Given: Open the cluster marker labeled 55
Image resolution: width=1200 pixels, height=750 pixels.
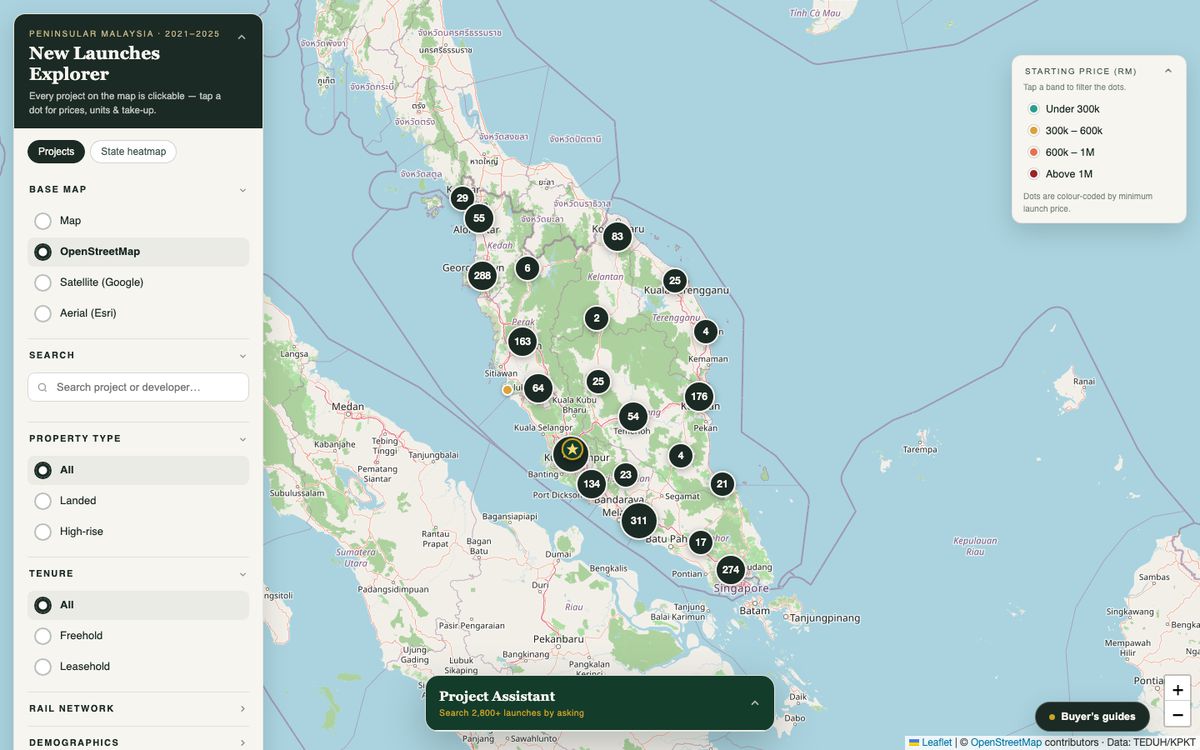Looking at the screenshot, I should point(479,218).
